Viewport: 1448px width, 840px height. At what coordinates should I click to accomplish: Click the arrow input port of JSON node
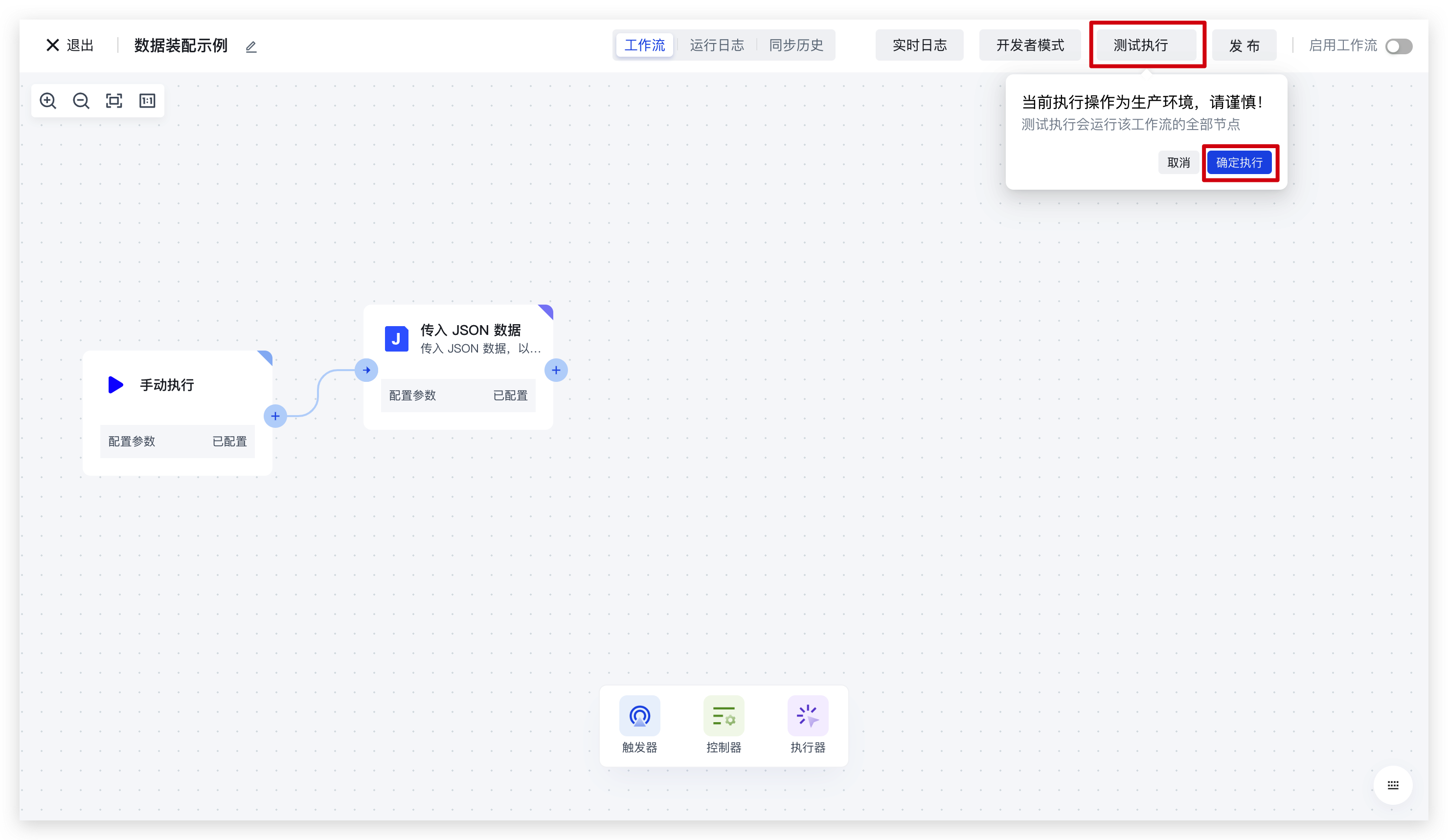tap(366, 370)
